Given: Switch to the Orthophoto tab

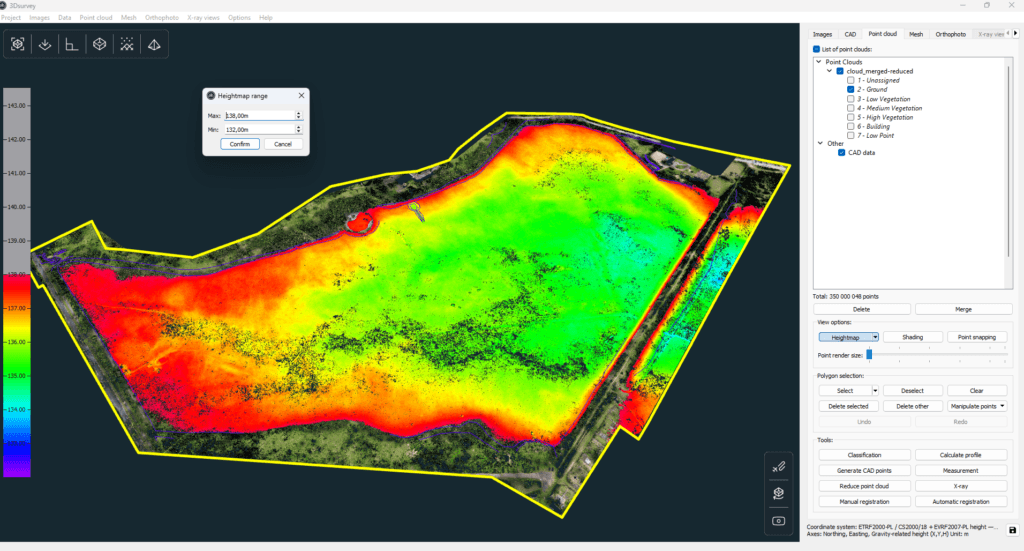Looking at the screenshot, I should pos(950,34).
